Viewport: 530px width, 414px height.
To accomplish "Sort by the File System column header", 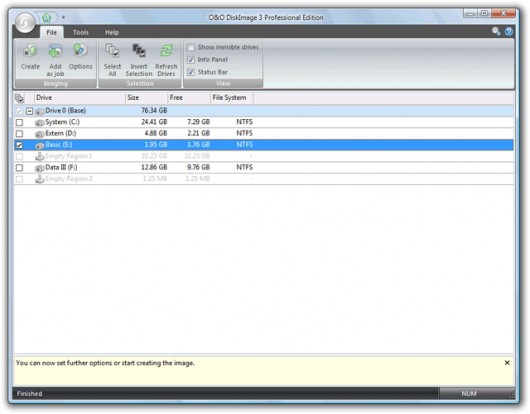I will pos(232,98).
